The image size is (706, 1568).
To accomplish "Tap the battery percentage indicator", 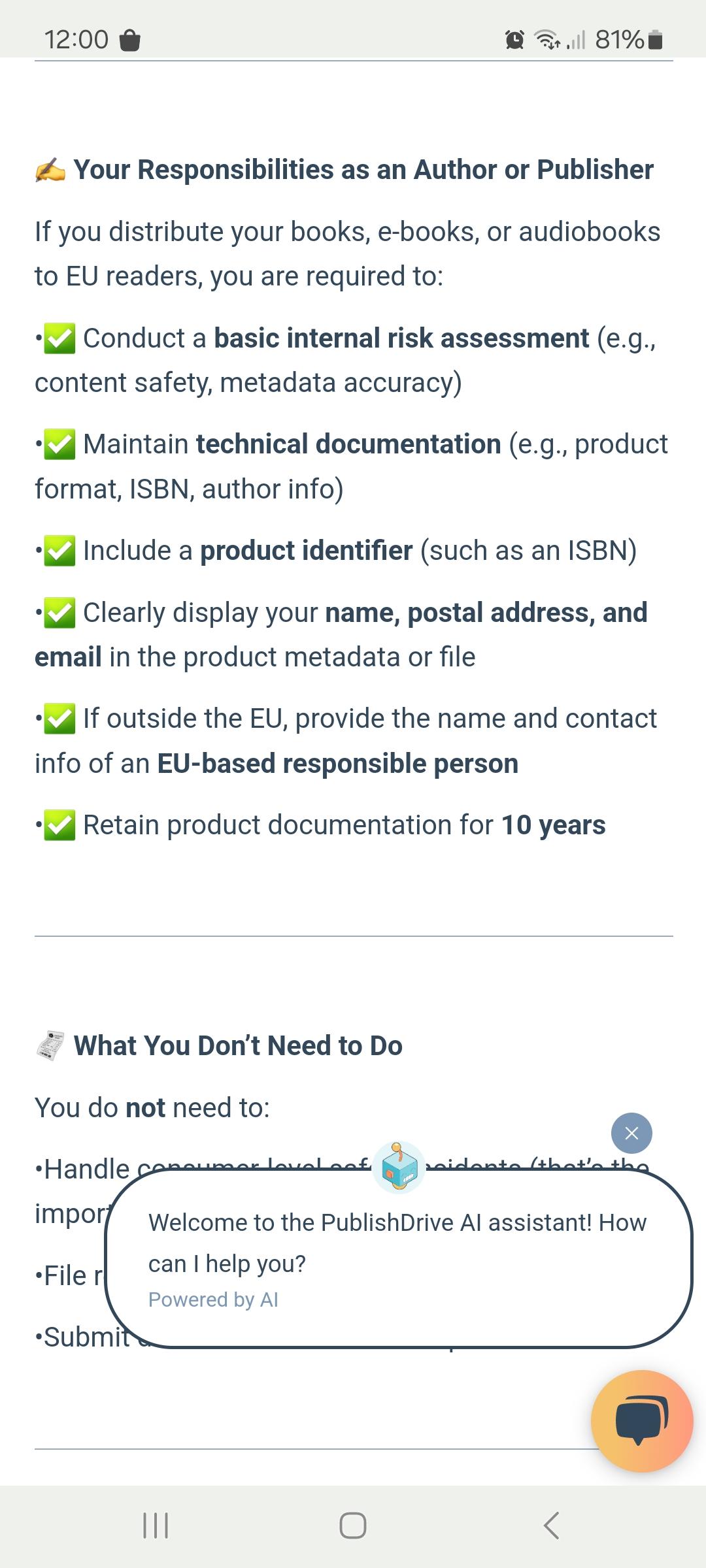I will click(x=620, y=40).
